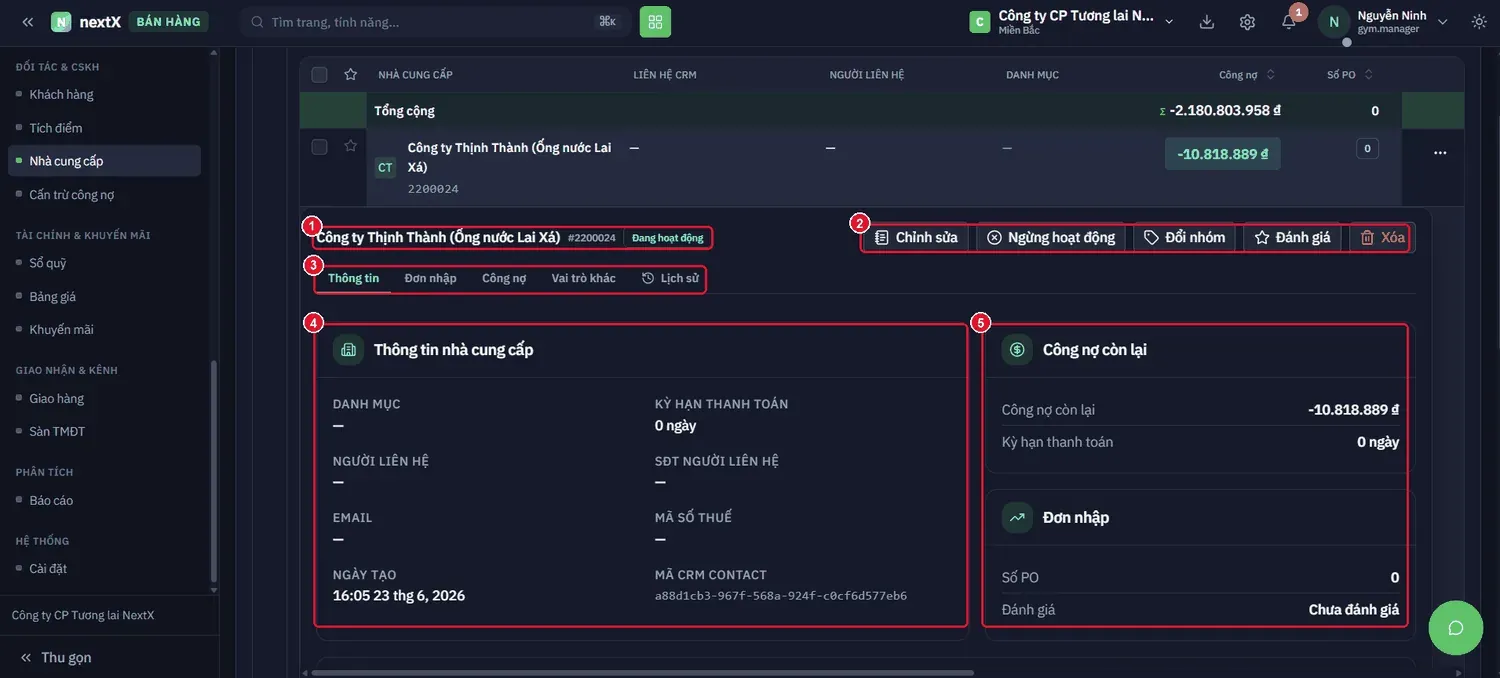The image size is (1500, 678).
Task: Open the notifications bell icon
Action: click(x=1289, y=21)
